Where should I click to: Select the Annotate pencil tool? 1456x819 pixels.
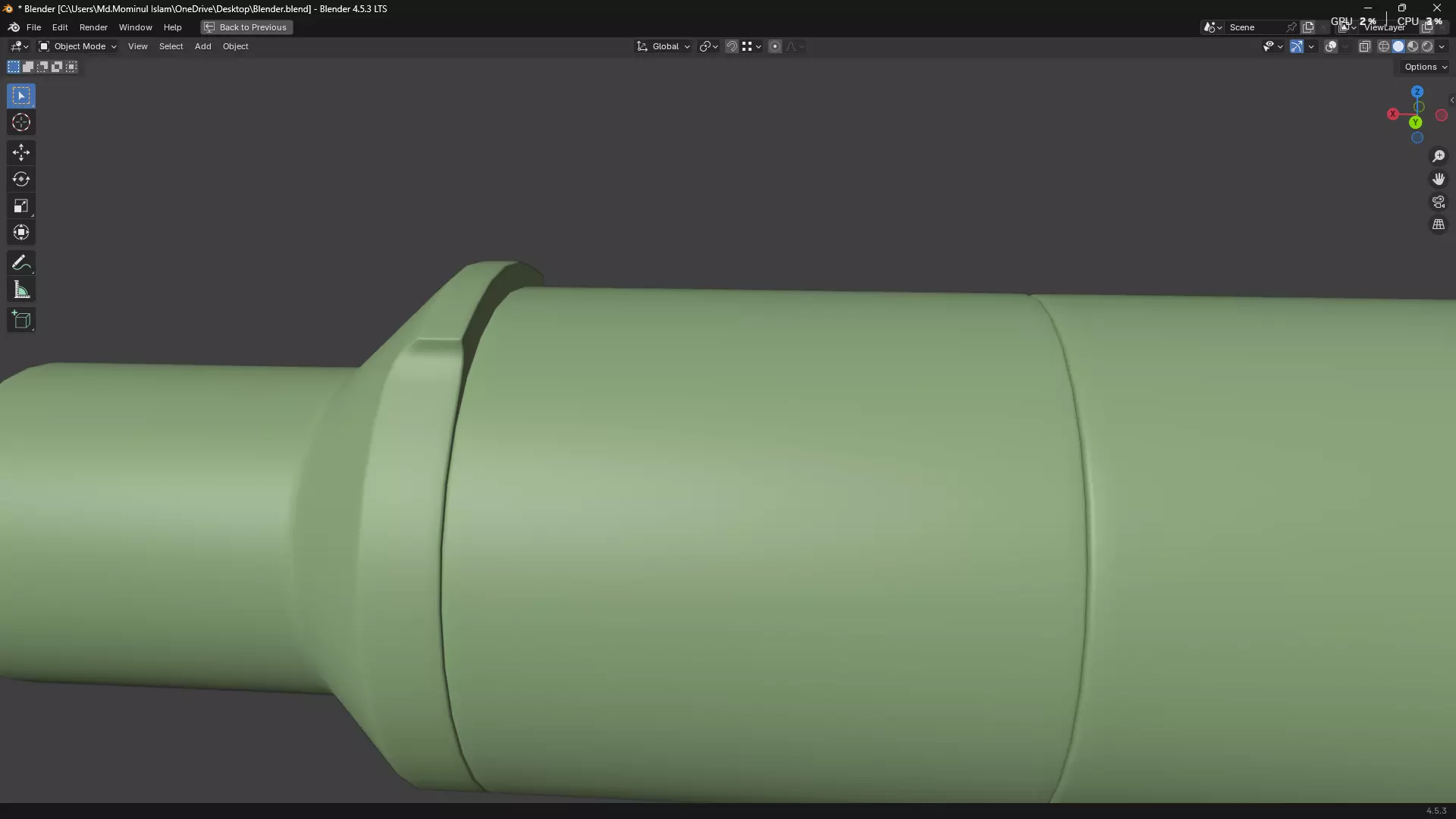(21, 263)
